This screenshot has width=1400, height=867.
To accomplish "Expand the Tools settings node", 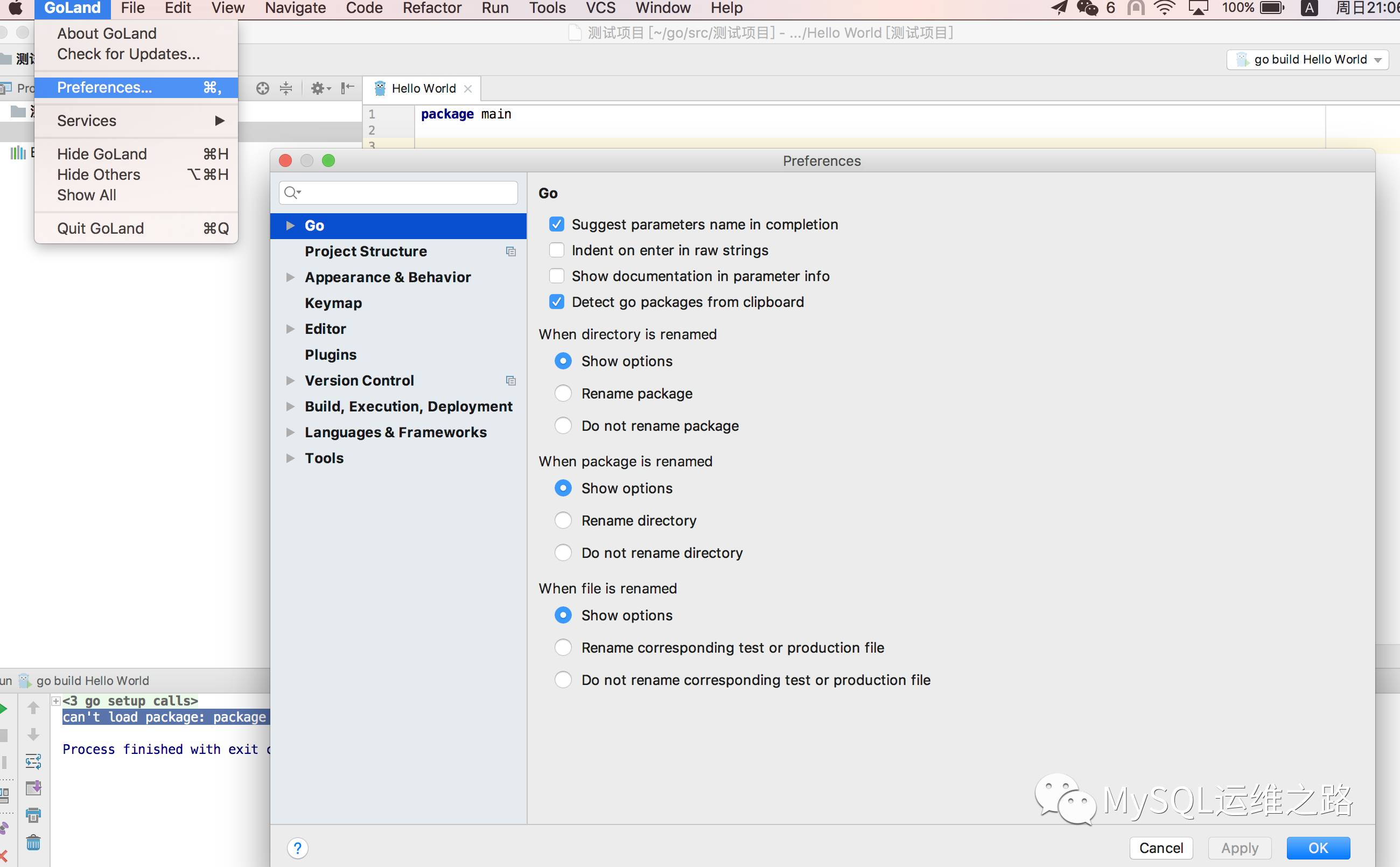I will (290, 458).
